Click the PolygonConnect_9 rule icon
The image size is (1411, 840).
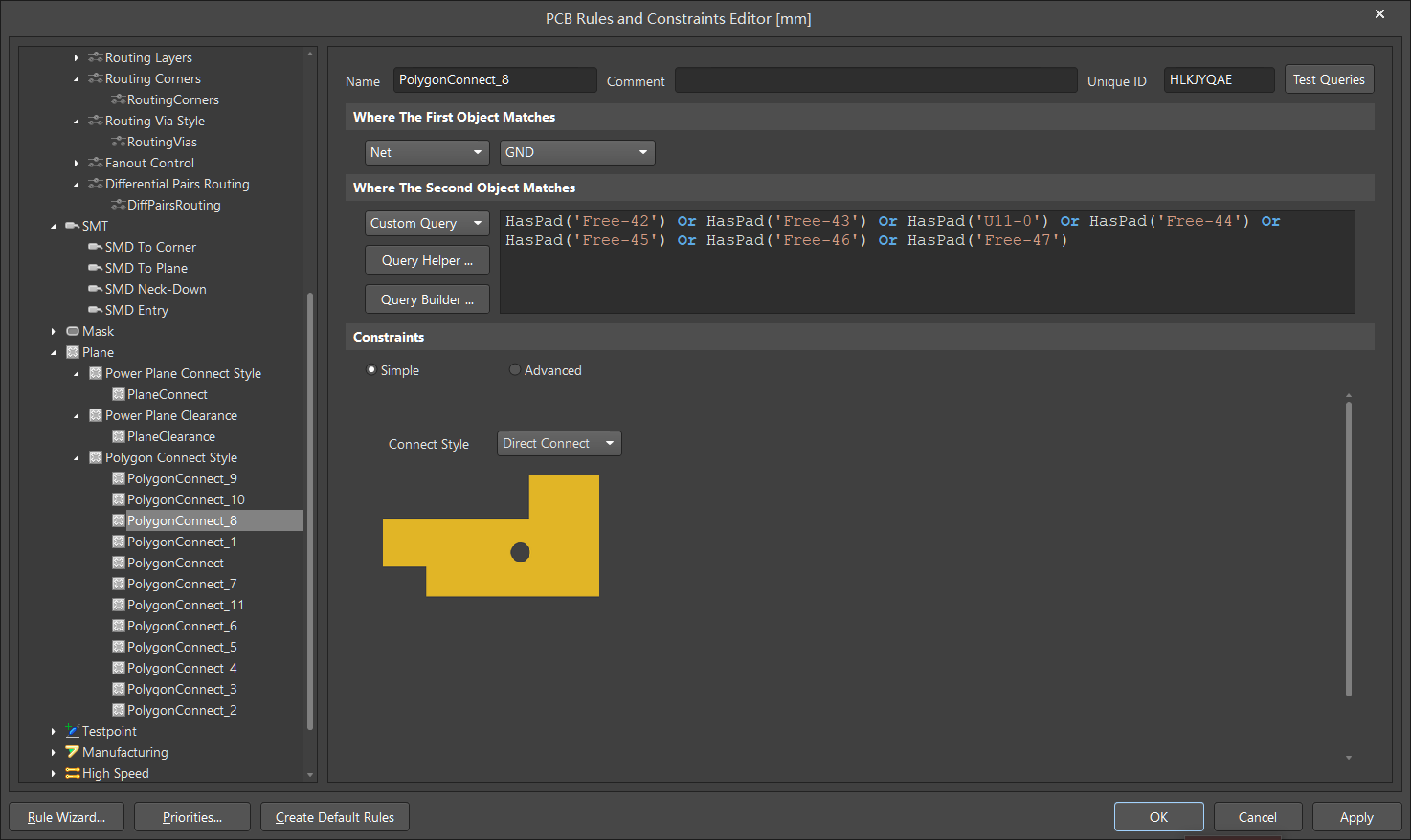pyautogui.click(x=119, y=478)
